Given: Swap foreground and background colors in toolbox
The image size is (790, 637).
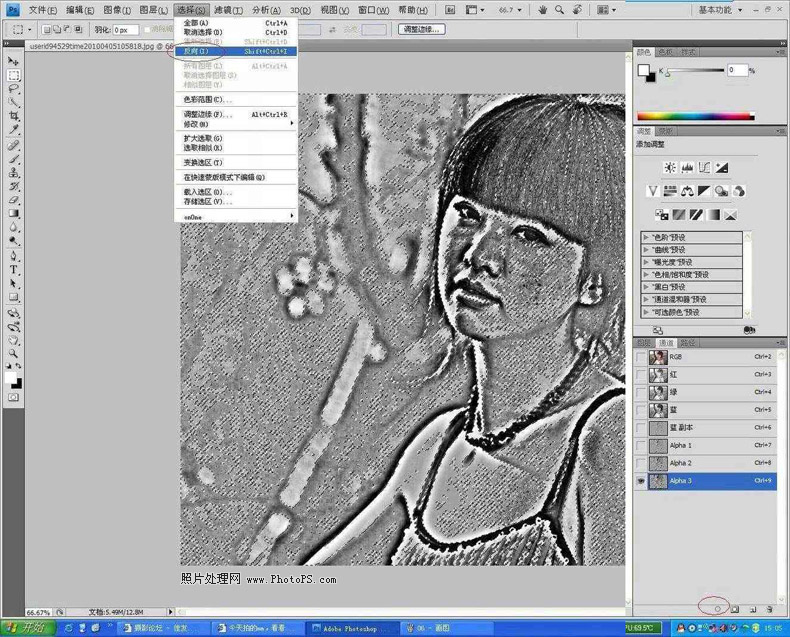Looking at the screenshot, I should 18,366.
